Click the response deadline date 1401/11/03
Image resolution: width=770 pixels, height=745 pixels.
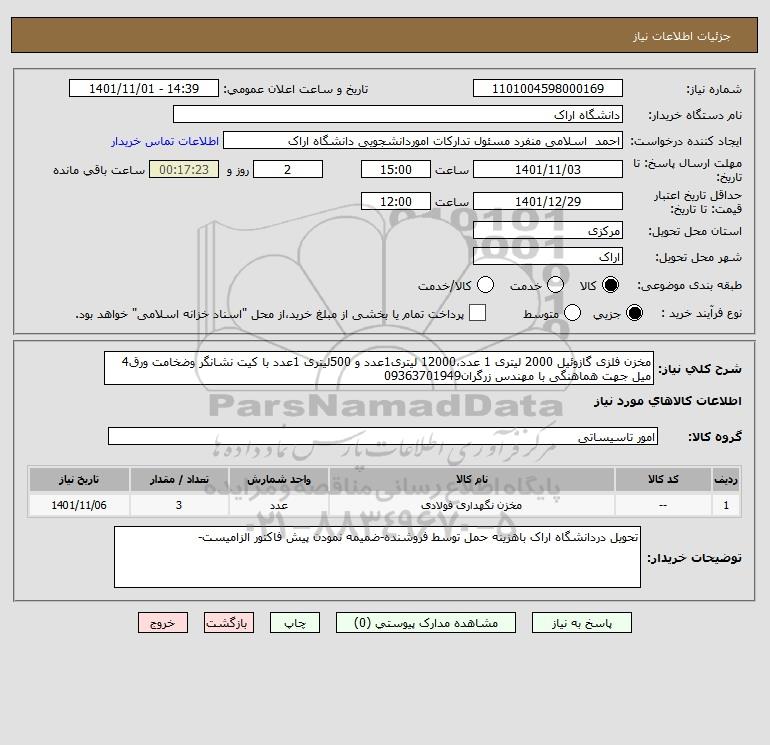point(548,169)
